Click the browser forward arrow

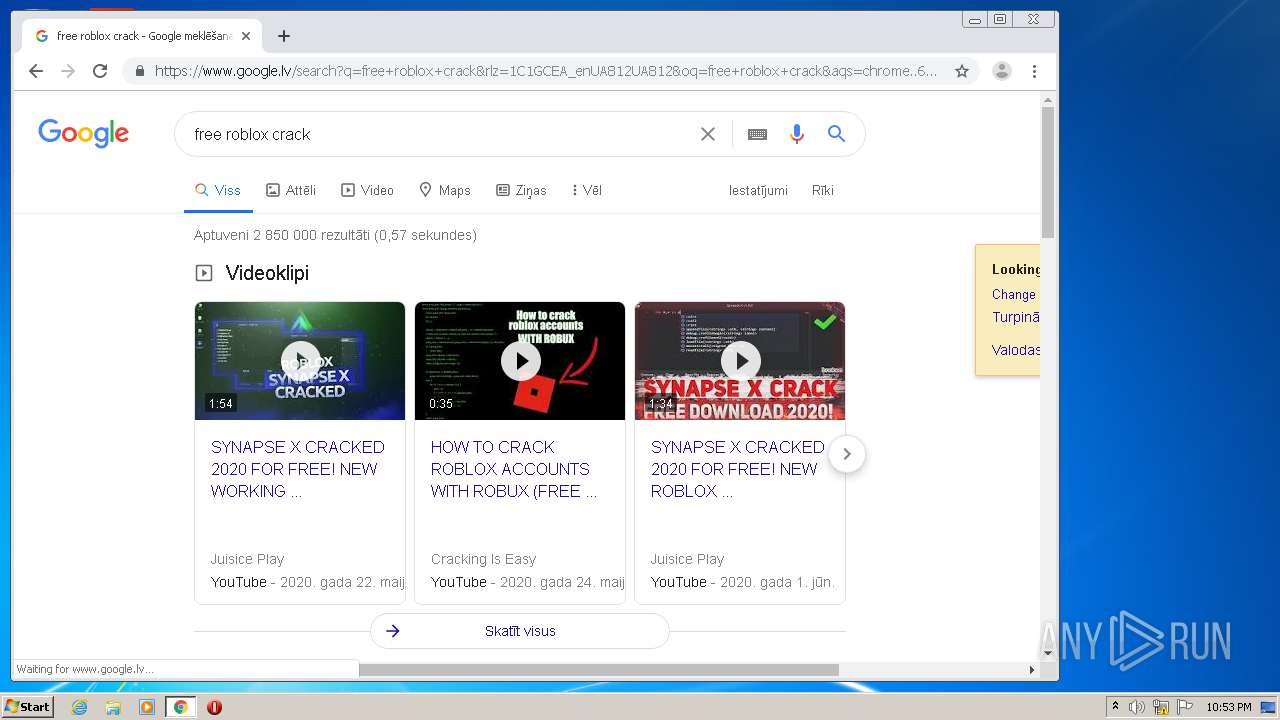68,71
